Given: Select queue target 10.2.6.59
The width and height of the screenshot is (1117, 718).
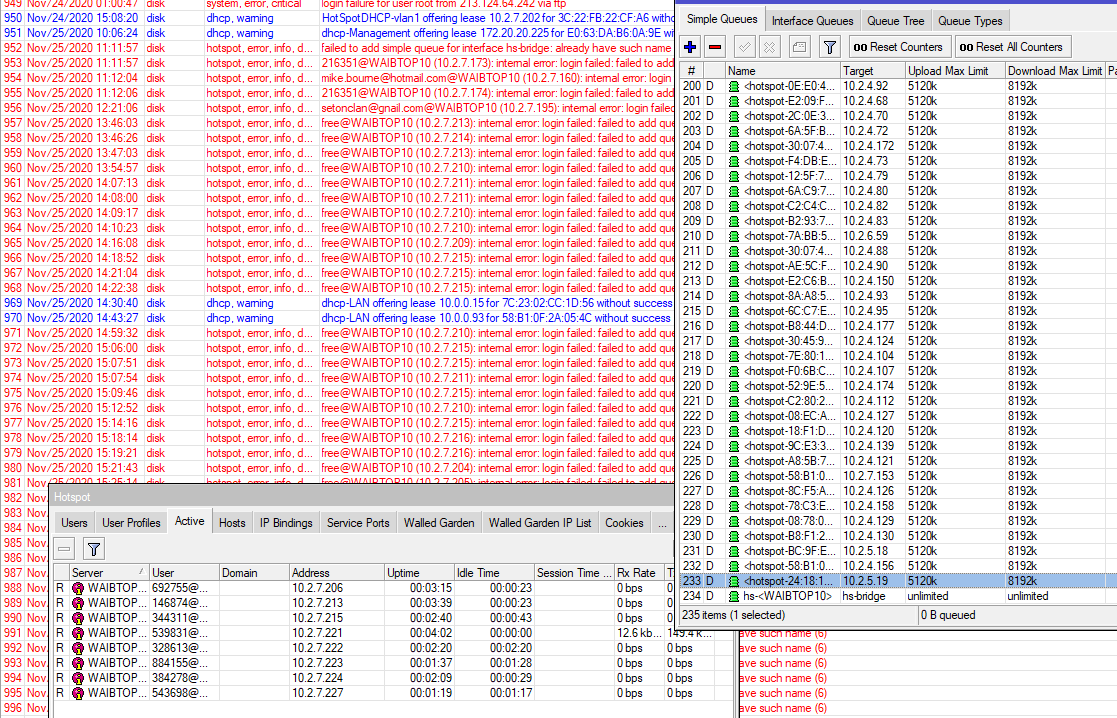Looking at the screenshot, I should tap(865, 236).
